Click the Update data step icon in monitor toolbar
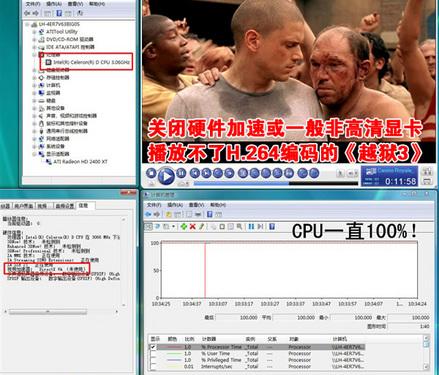This screenshot has height=375, width=439. pyautogui.click(x=260, y=227)
